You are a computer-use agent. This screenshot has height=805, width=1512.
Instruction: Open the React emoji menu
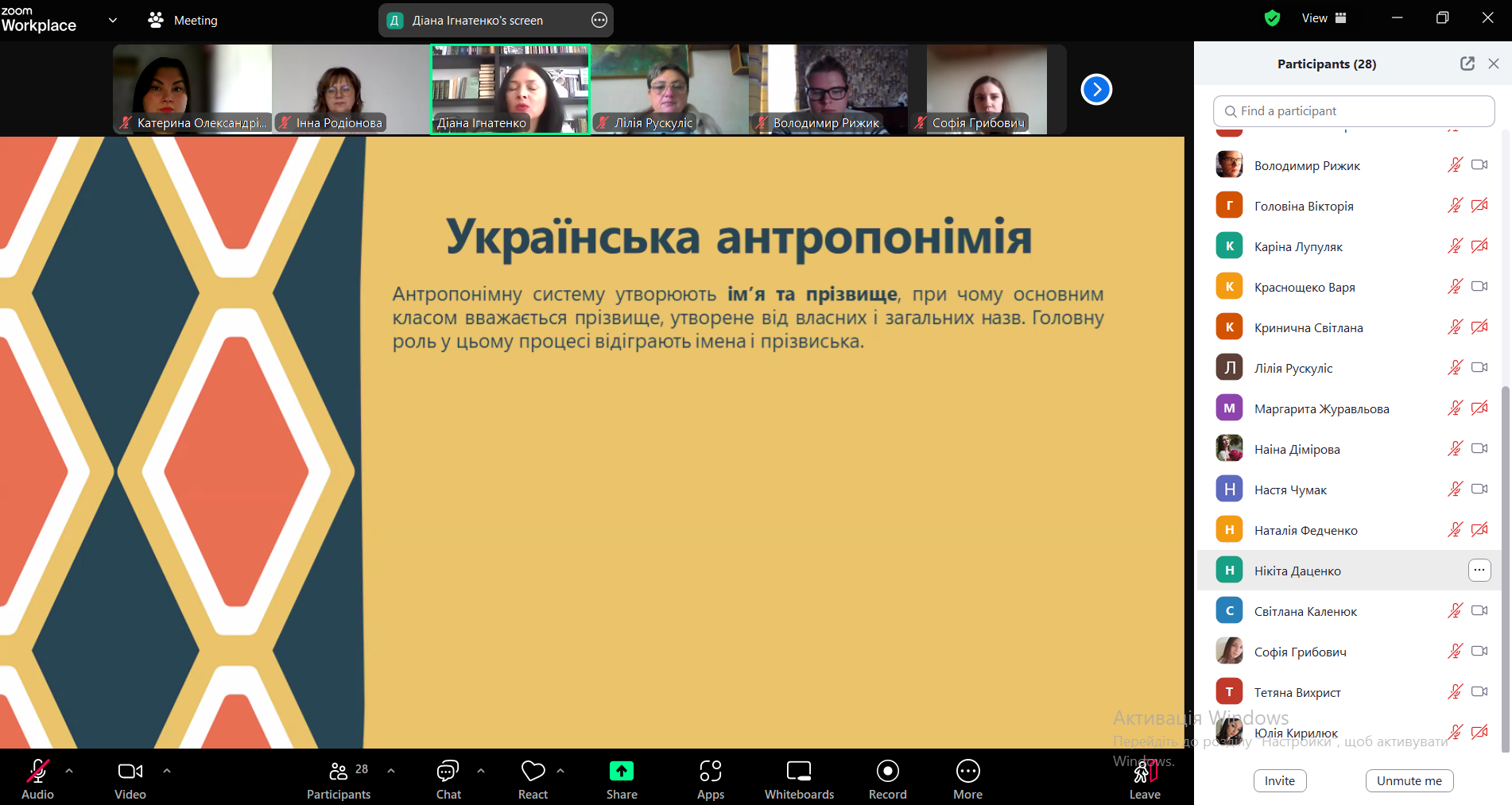[533, 772]
